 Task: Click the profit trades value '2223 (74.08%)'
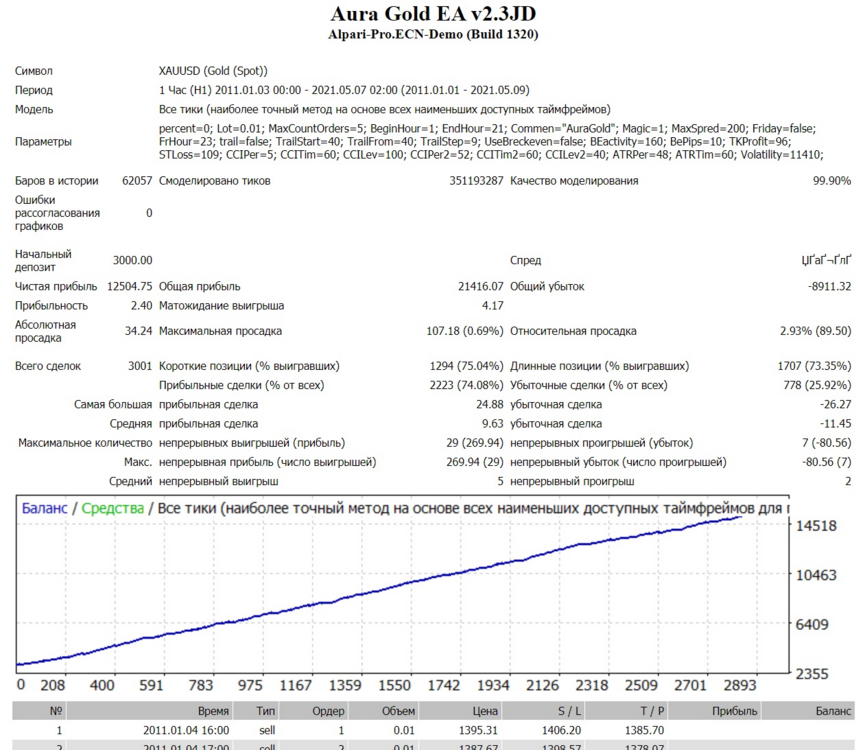[x=466, y=385]
